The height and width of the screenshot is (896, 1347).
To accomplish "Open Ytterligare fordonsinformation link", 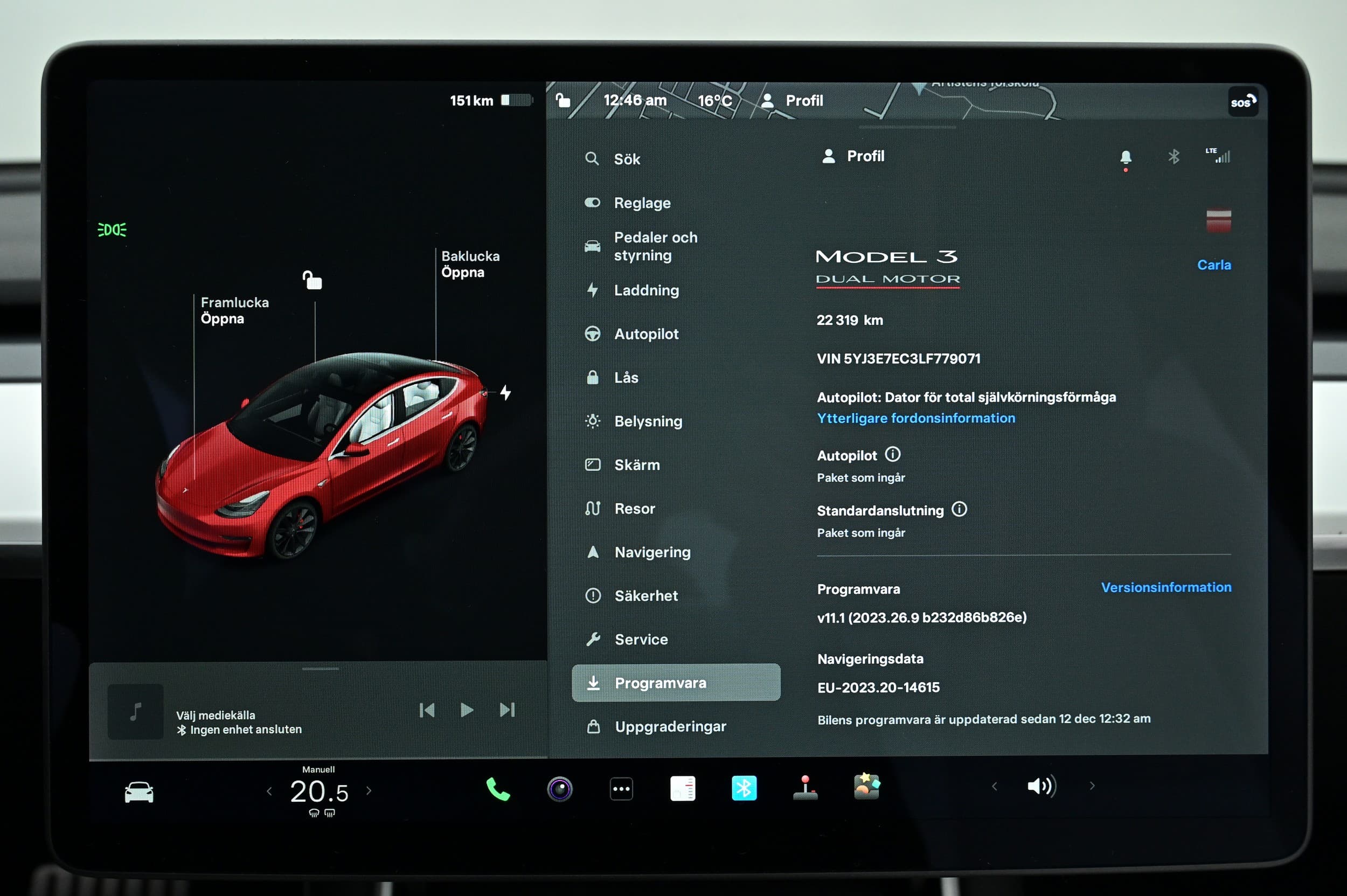I will 916,418.
